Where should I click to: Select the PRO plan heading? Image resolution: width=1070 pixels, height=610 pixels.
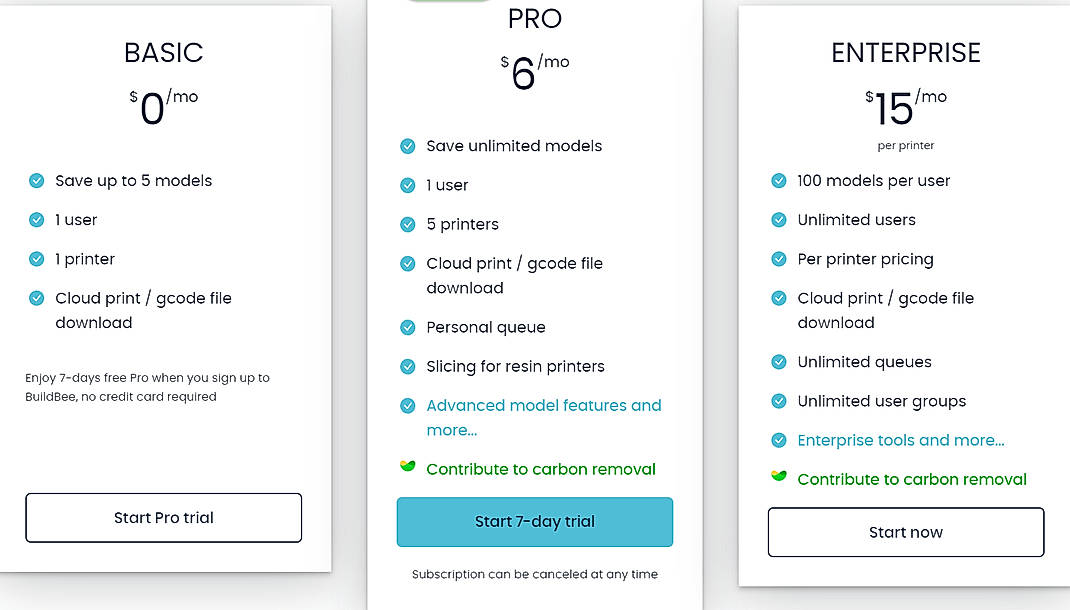click(x=535, y=18)
